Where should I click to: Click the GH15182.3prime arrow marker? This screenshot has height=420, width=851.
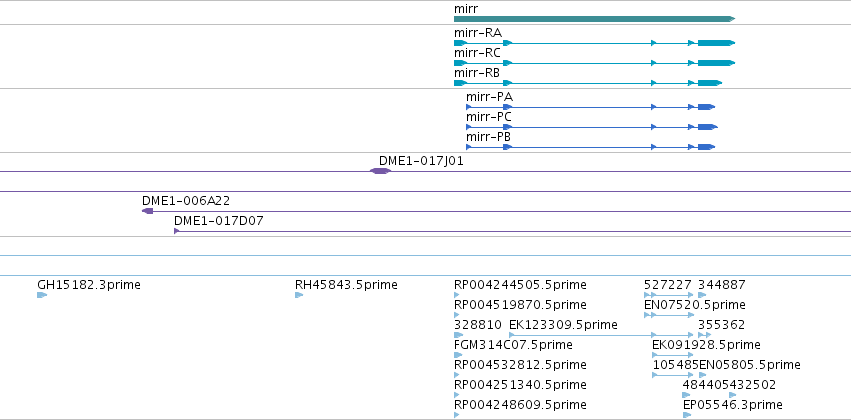(x=42, y=295)
